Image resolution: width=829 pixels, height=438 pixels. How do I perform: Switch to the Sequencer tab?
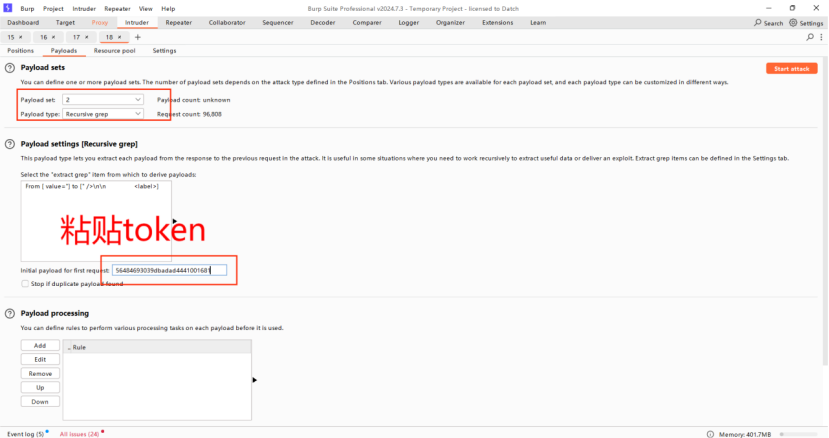(278, 23)
